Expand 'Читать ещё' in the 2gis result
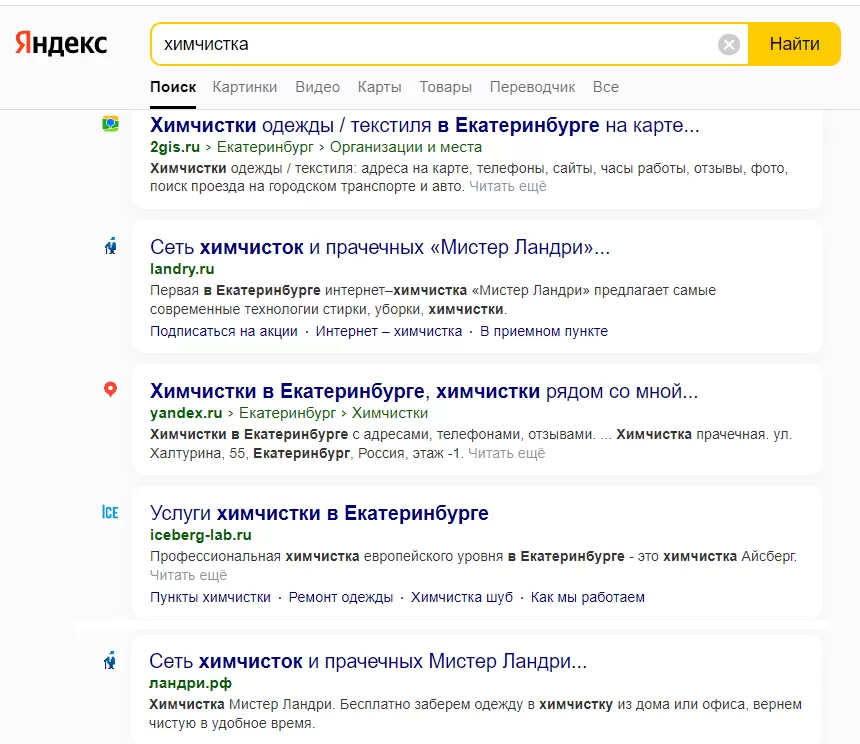Screen dimensions: 860x744 coord(508,186)
